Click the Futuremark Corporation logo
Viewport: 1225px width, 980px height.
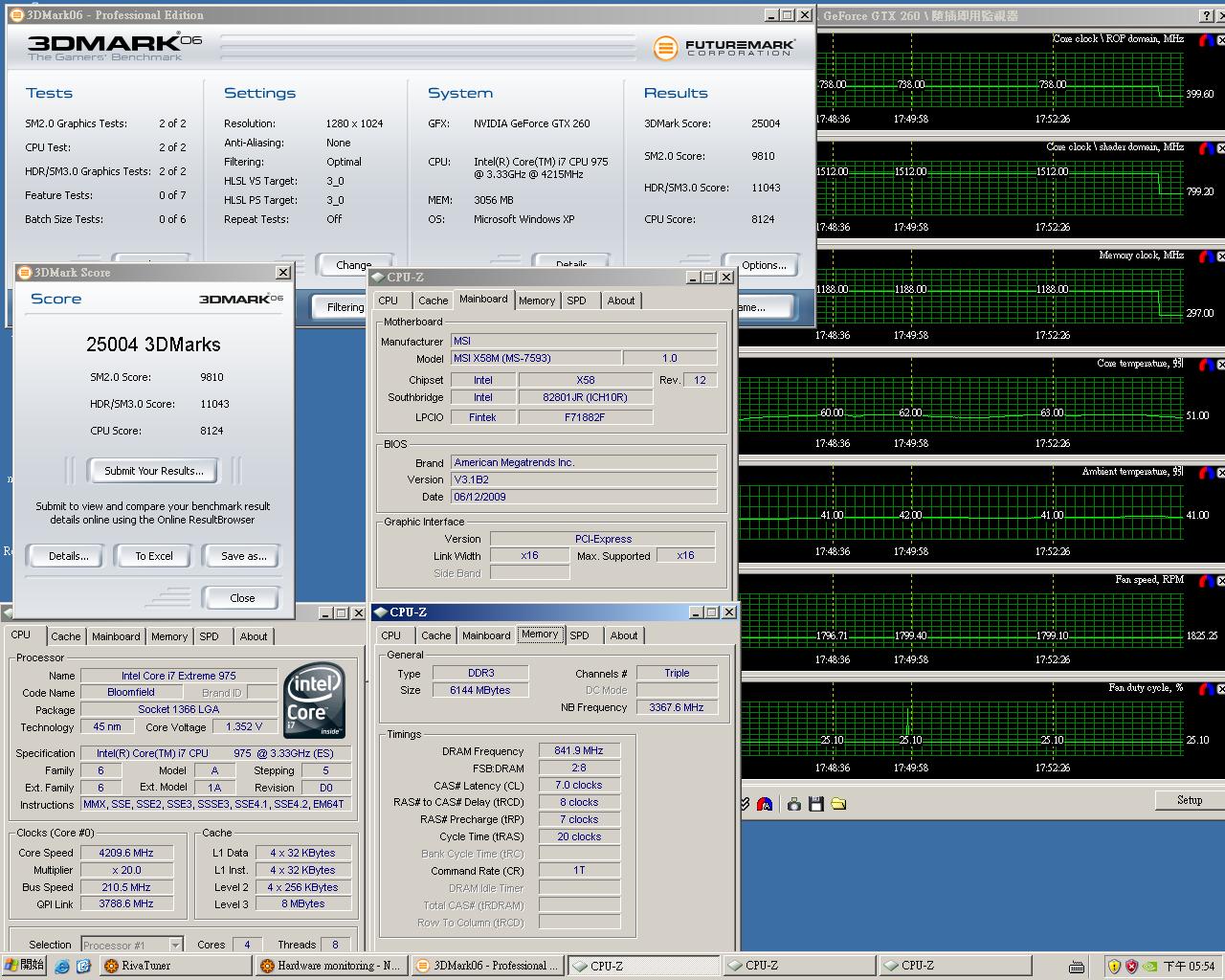724,47
